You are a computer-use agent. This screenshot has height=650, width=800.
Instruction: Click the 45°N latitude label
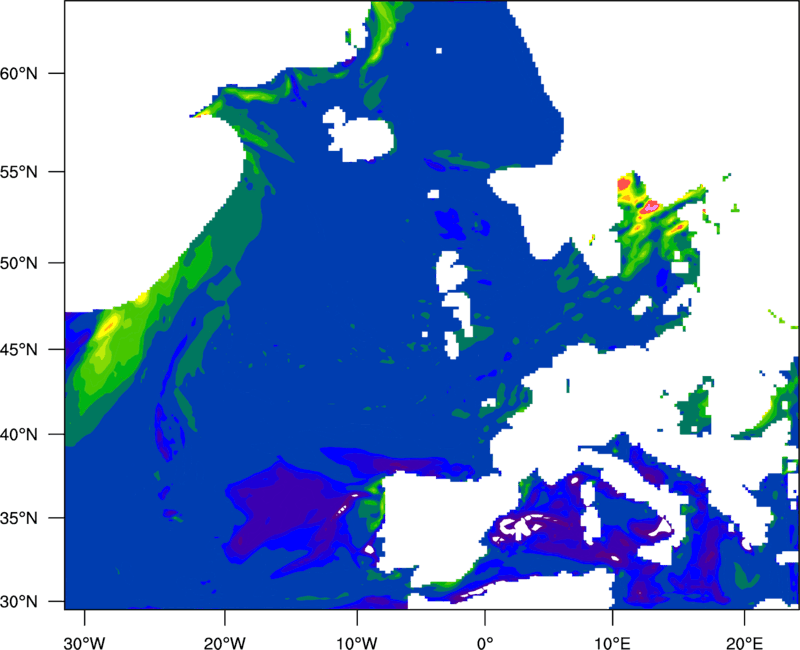[19, 349]
